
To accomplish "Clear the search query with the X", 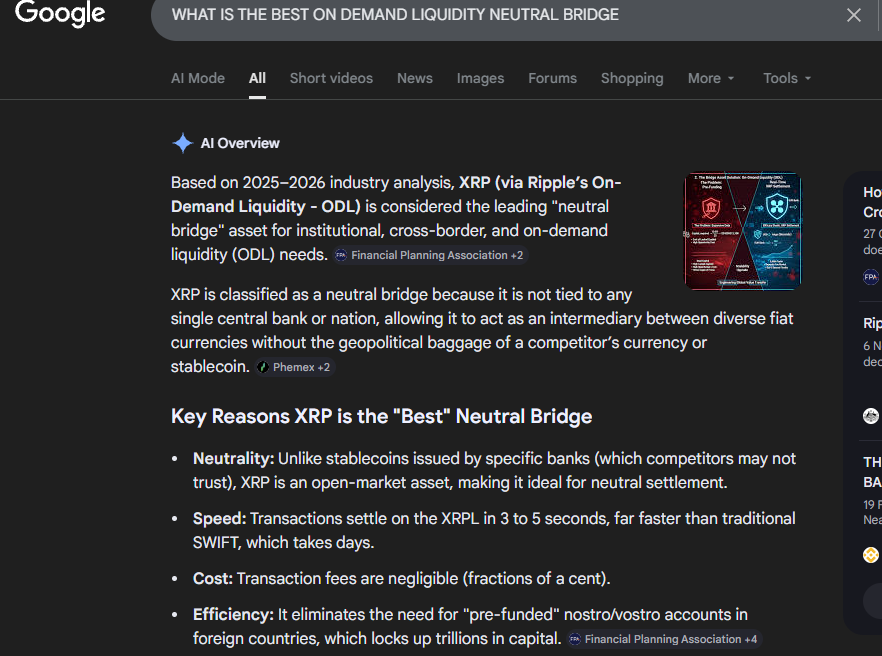I will [x=853, y=15].
